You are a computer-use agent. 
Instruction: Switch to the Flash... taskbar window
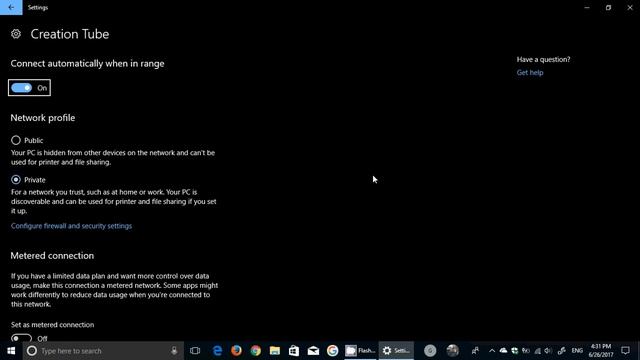360,351
